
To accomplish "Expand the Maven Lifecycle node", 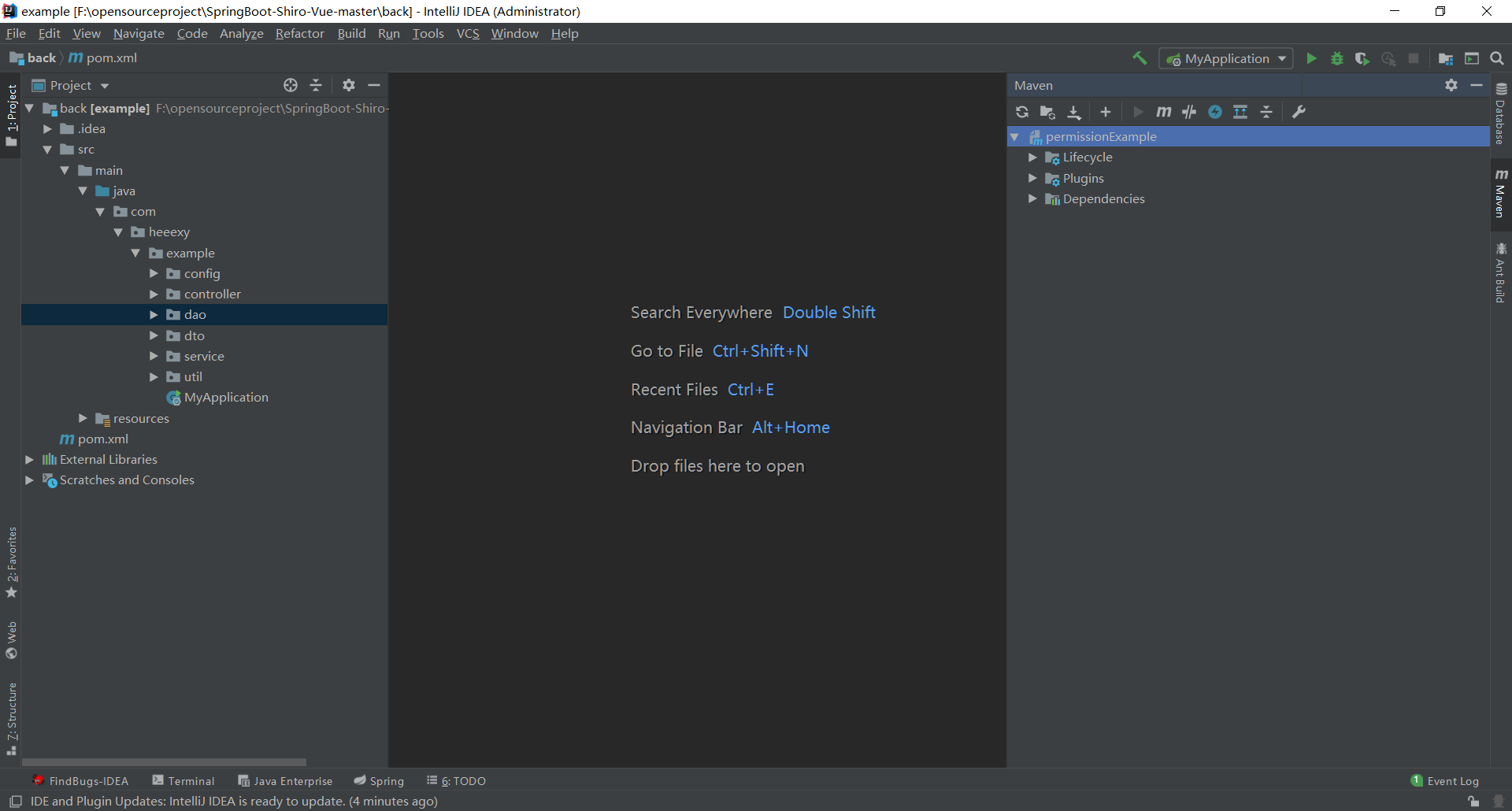I will tap(1032, 157).
